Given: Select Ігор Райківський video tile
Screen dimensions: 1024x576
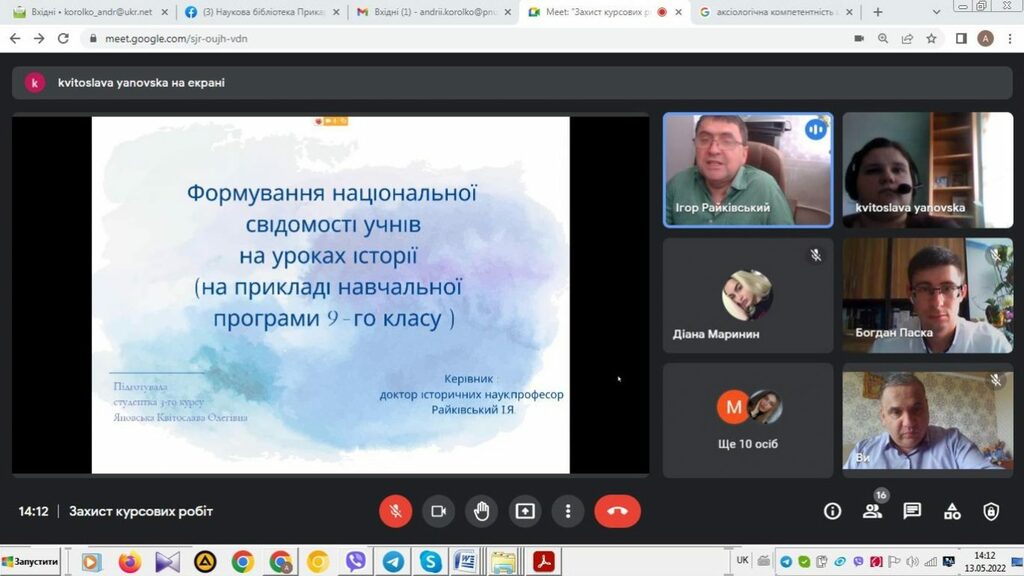Looking at the screenshot, I should 748,169.
